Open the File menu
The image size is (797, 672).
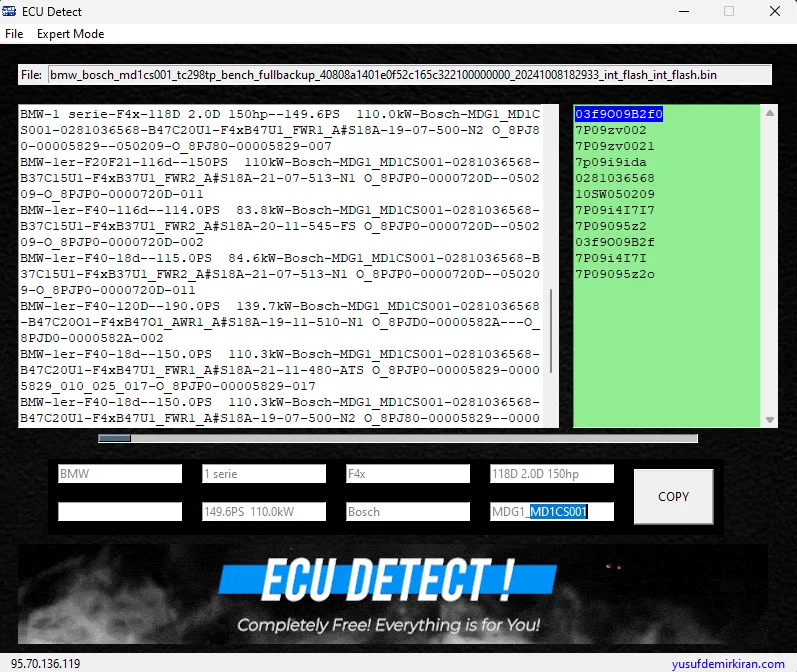14,34
